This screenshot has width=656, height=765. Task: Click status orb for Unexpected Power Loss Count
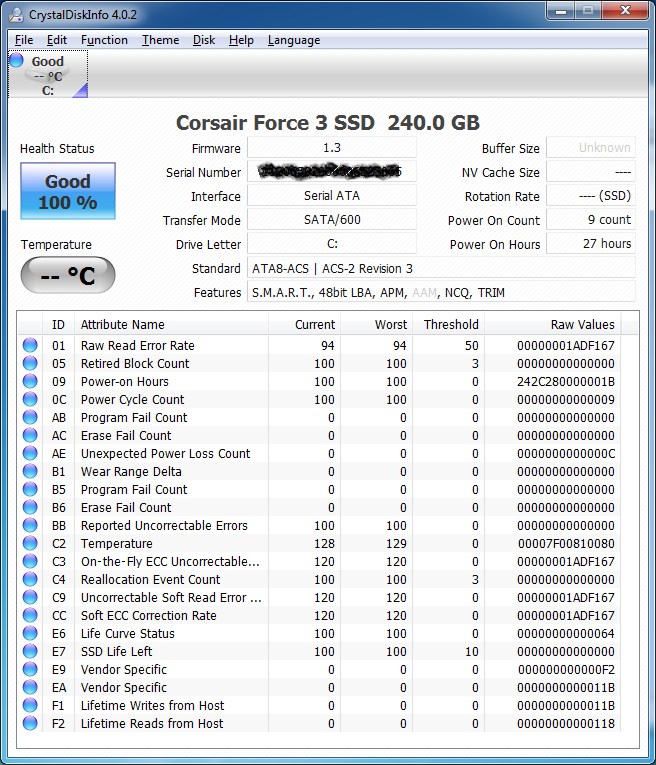point(30,453)
